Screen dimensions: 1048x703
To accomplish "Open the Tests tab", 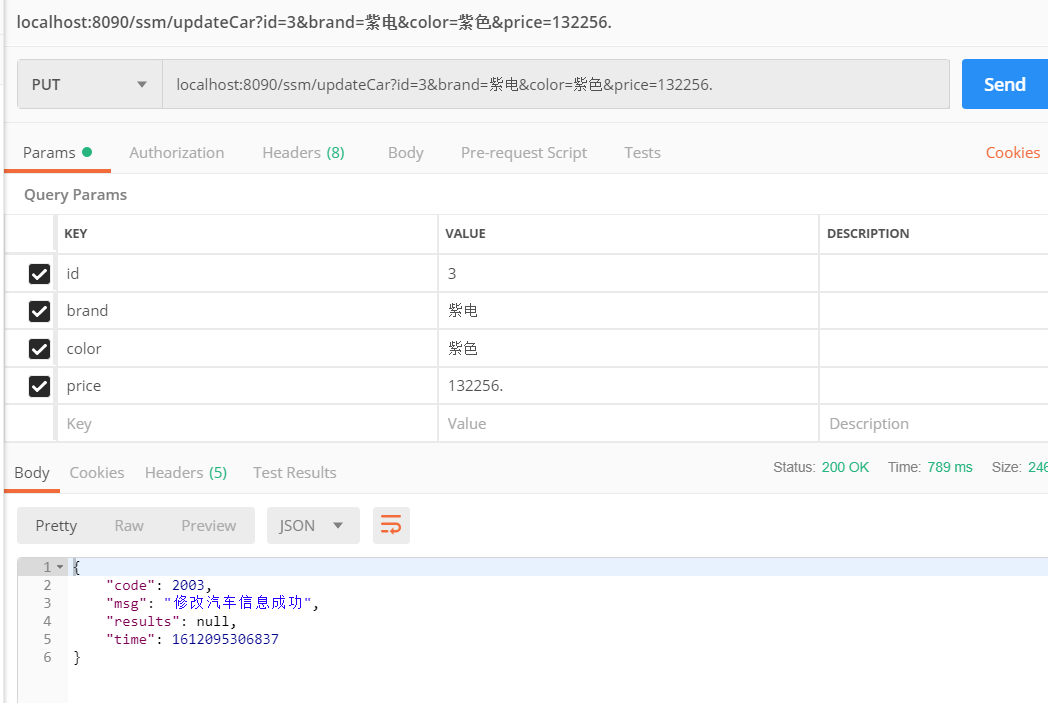I will point(642,153).
